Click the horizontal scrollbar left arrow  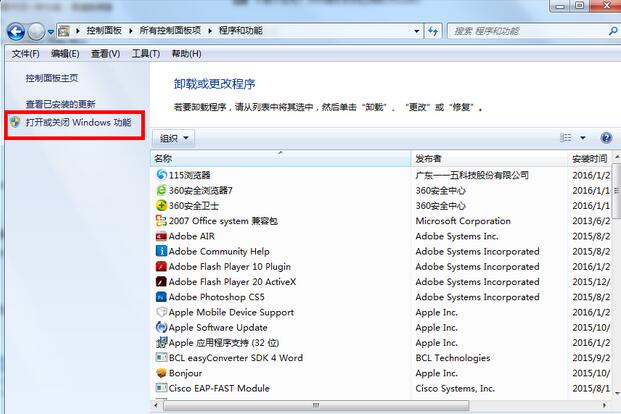point(156,405)
